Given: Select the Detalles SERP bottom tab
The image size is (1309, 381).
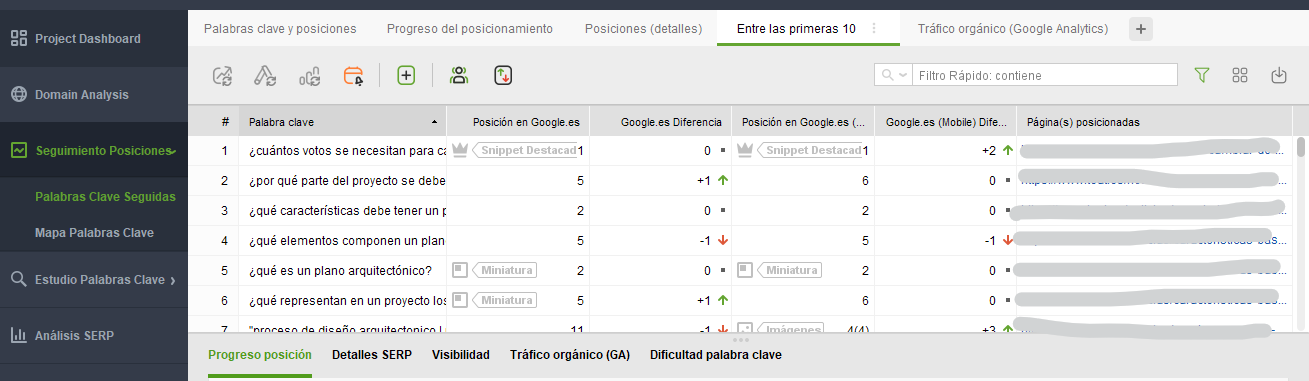Looking at the screenshot, I should (x=372, y=355).
